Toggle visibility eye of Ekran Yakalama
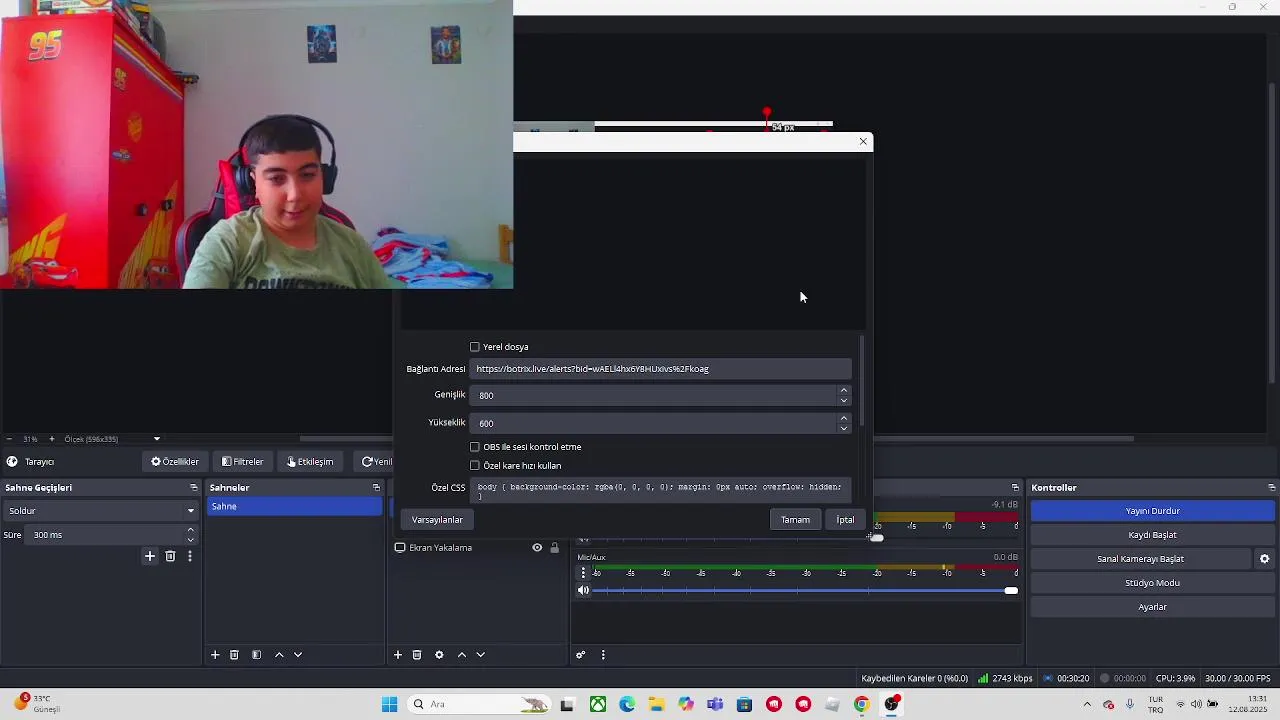Image resolution: width=1280 pixels, height=720 pixels. point(537,548)
